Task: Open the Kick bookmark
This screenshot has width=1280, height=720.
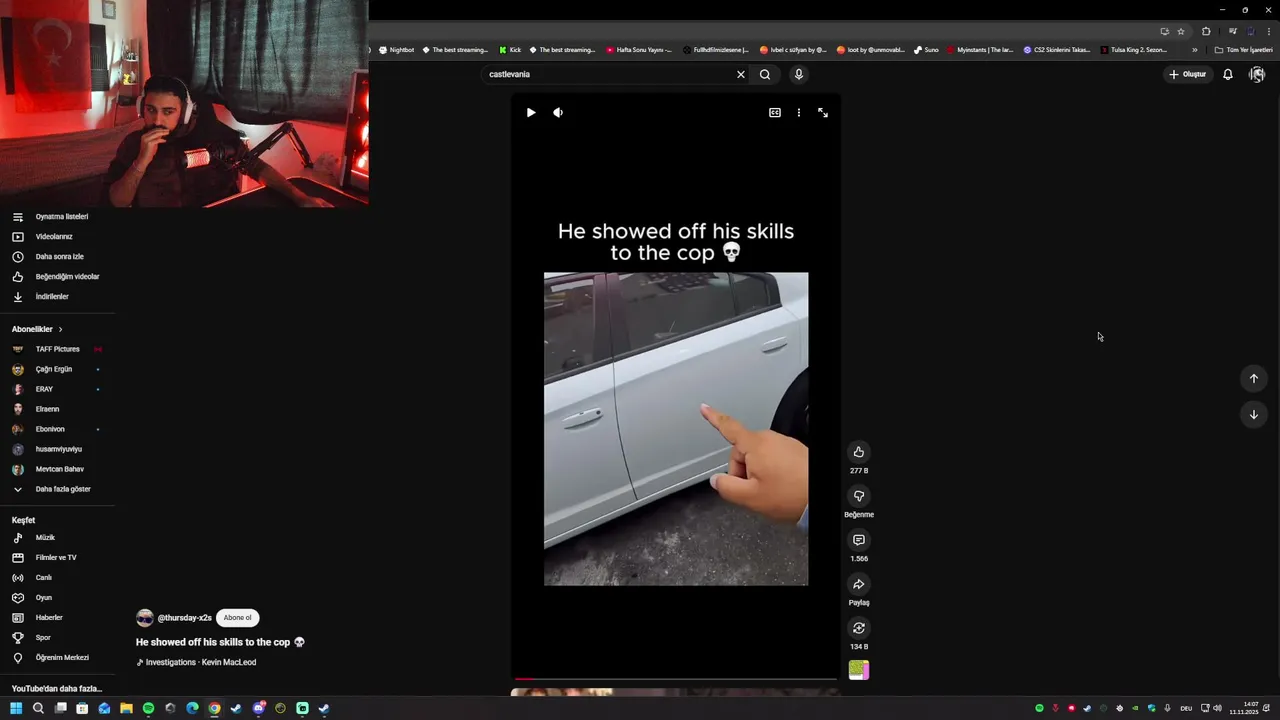Action: tap(510, 50)
